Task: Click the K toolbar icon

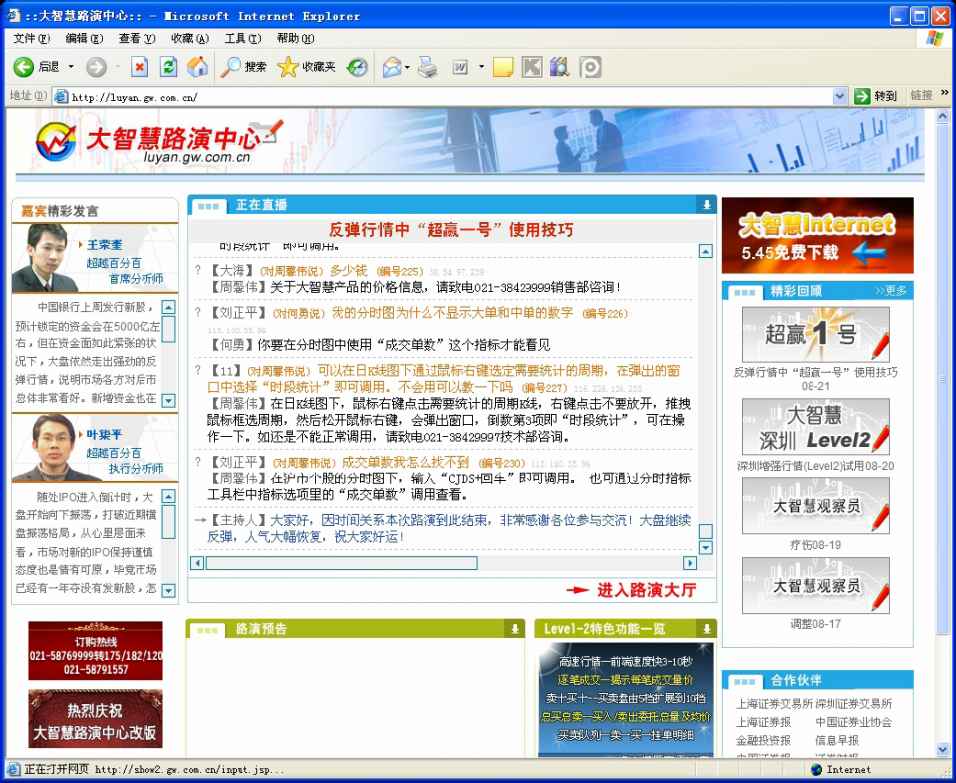Action: 532,66
